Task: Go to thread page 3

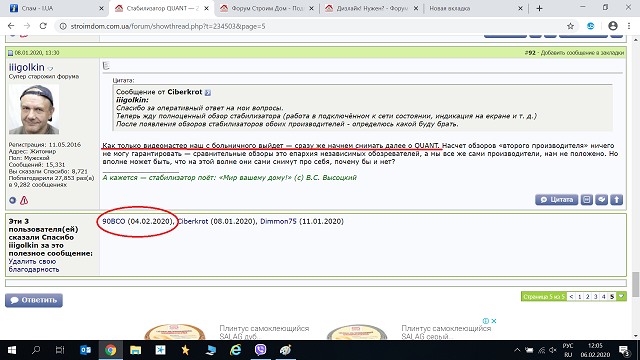Action: click(596, 297)
